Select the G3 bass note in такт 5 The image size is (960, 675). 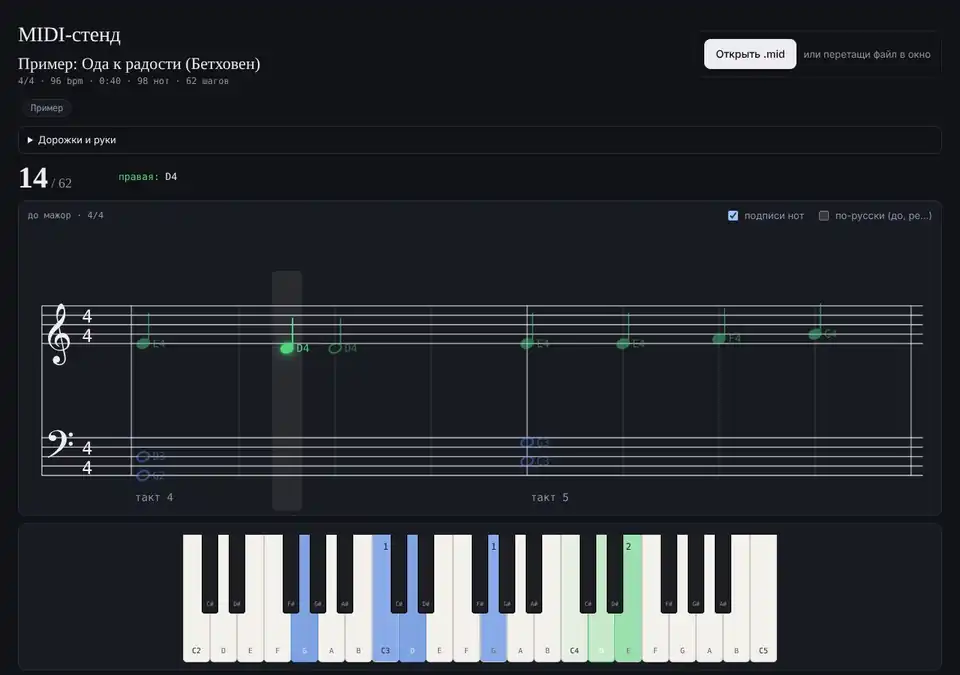527,442
